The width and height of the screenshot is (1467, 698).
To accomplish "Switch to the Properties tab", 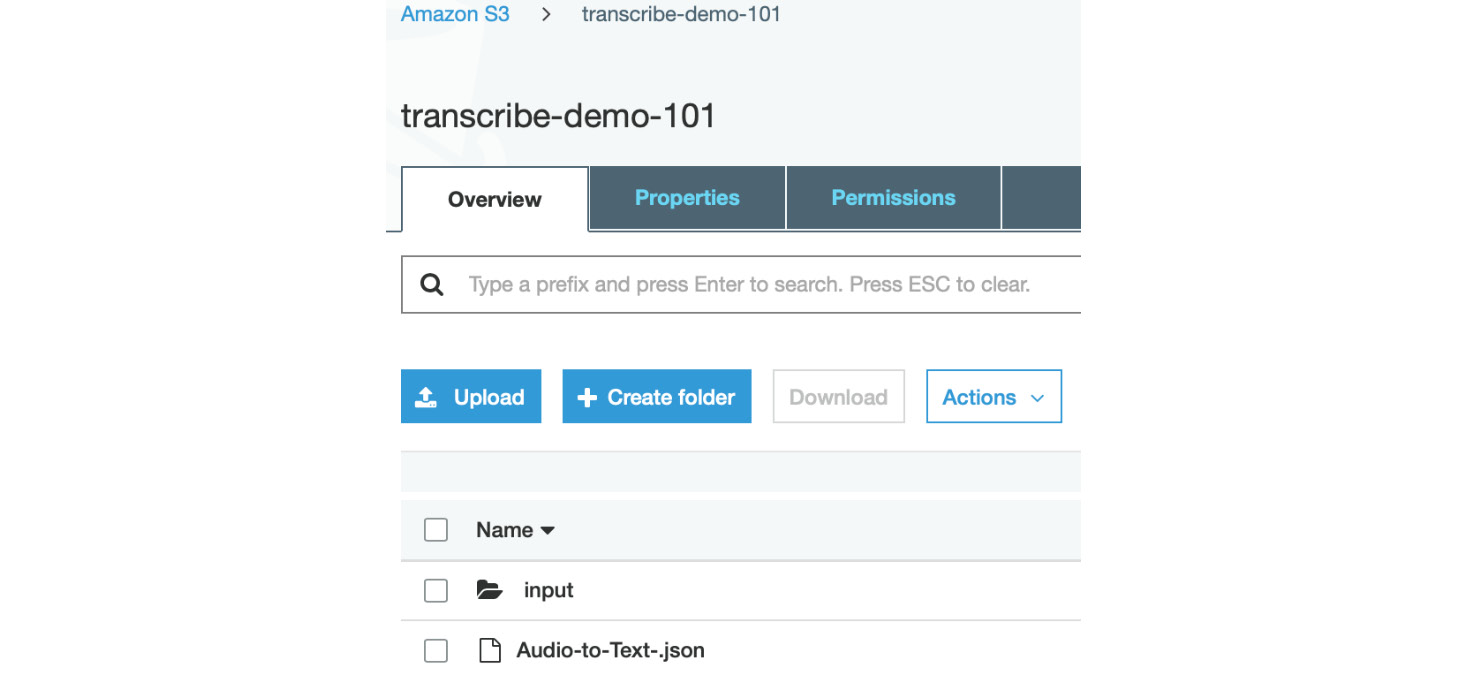I will (x=687, y=198).
